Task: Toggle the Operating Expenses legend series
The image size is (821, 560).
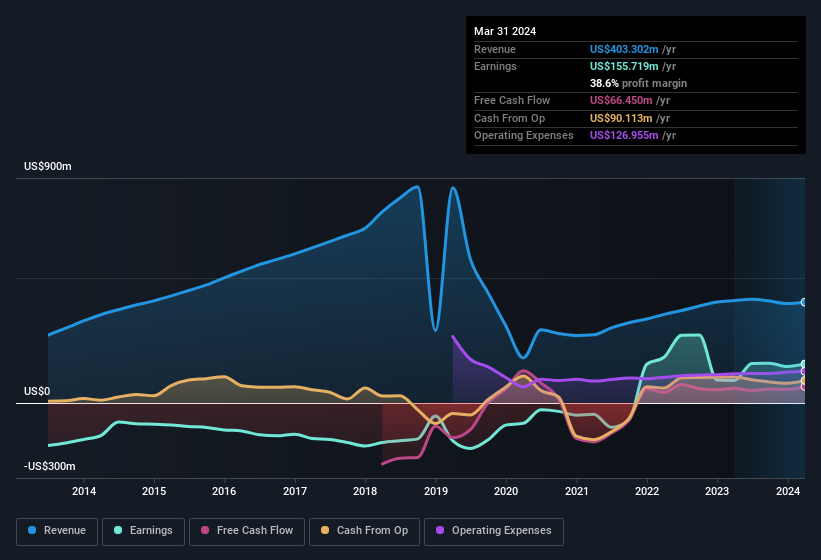Action: 494,530
